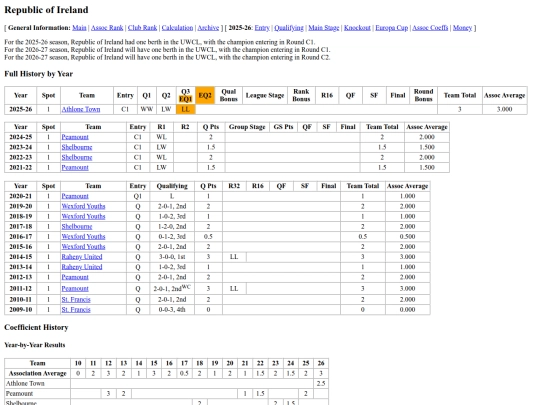Click the Year-by-Year Results subheading
Viewport: 540px width, 405px height.
35,345
